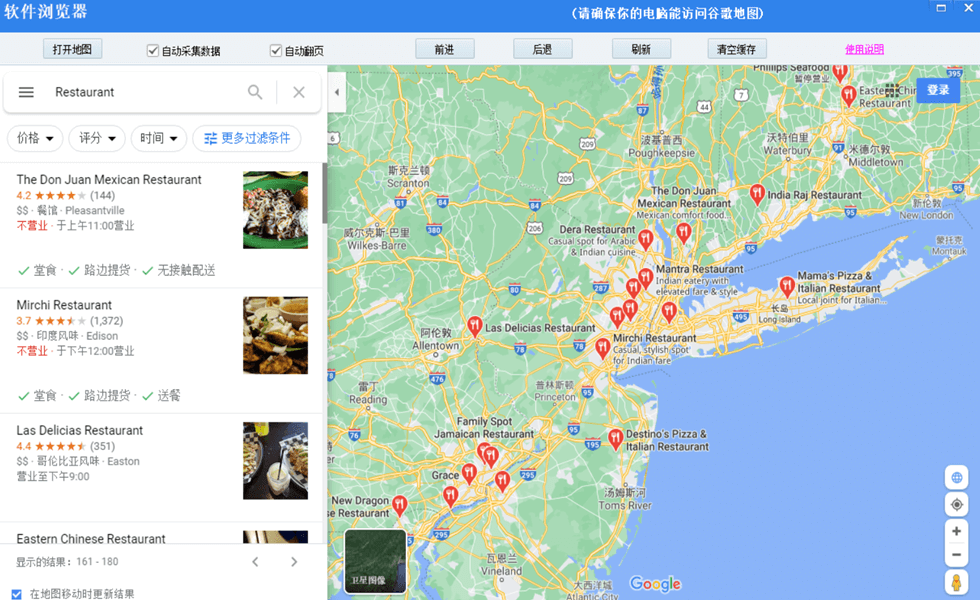The width and height of the screenshot is (980, 600).
Task: Open The Don Juan Mexican Restaurant photo
Action: [276, 210]
